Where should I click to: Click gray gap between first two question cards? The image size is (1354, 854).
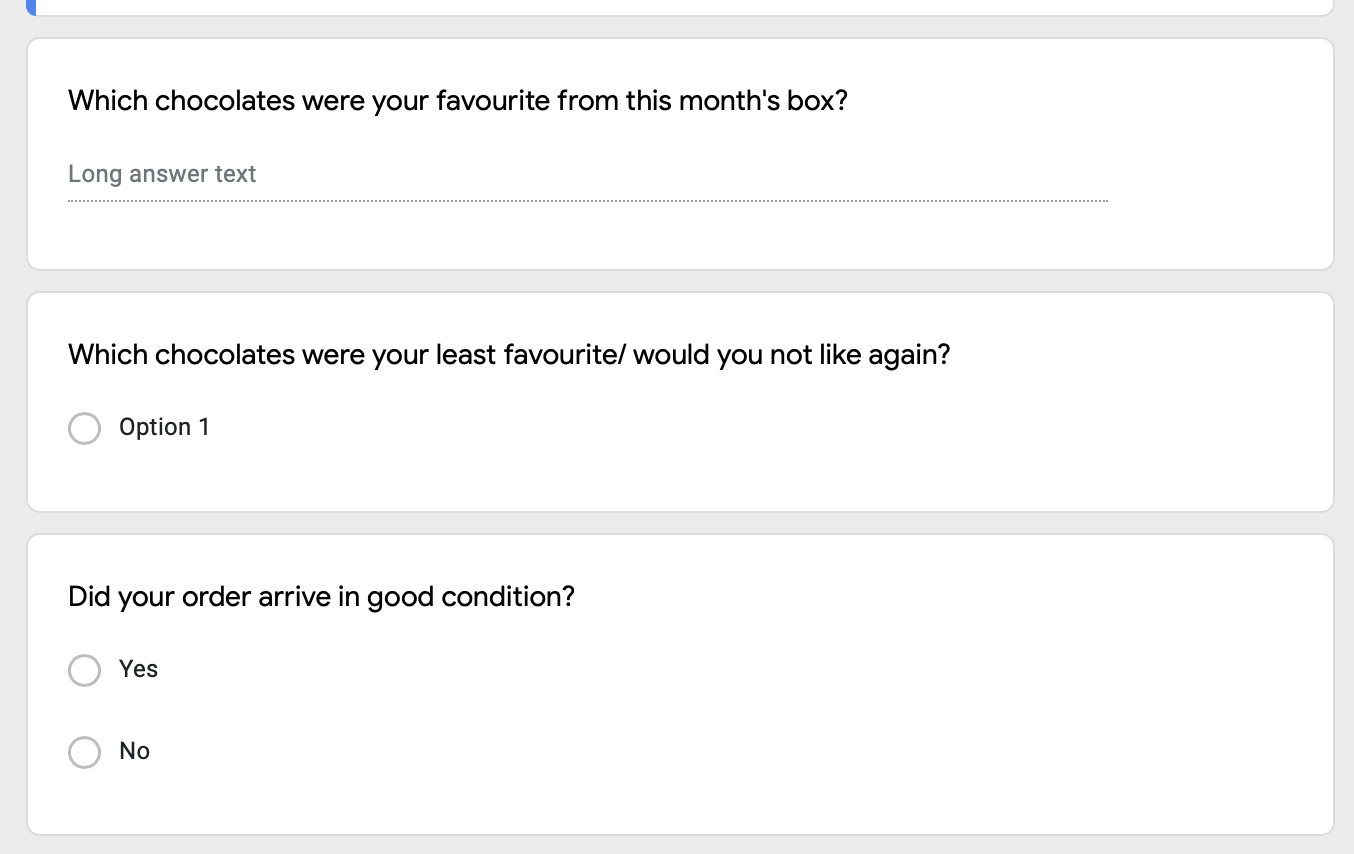pyautogui.click(x=680, y=281)
